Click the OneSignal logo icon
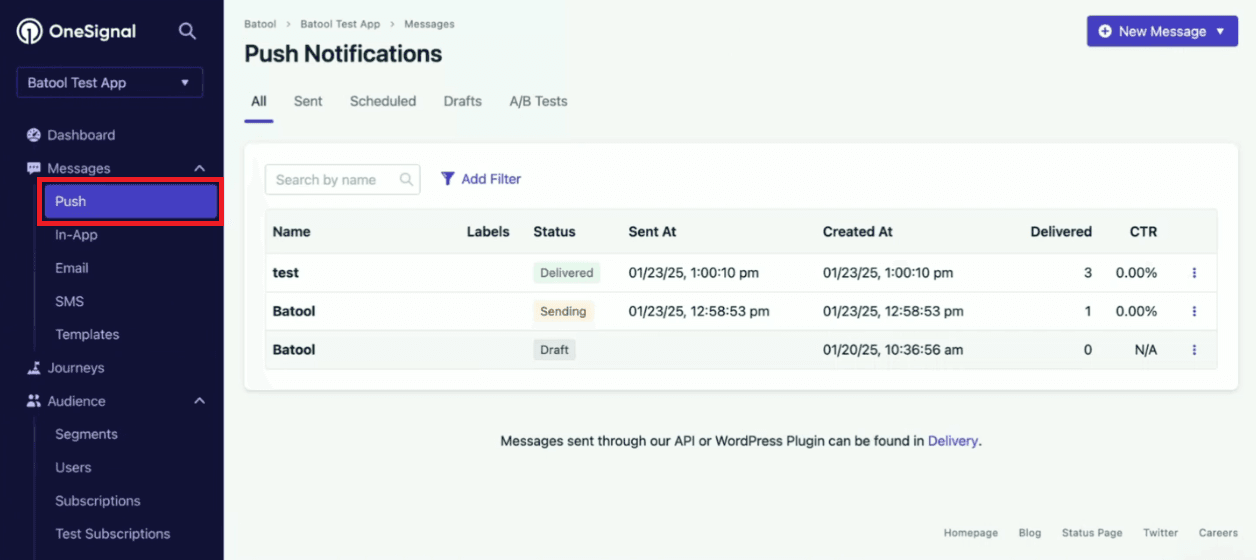 tap(29, 32)
